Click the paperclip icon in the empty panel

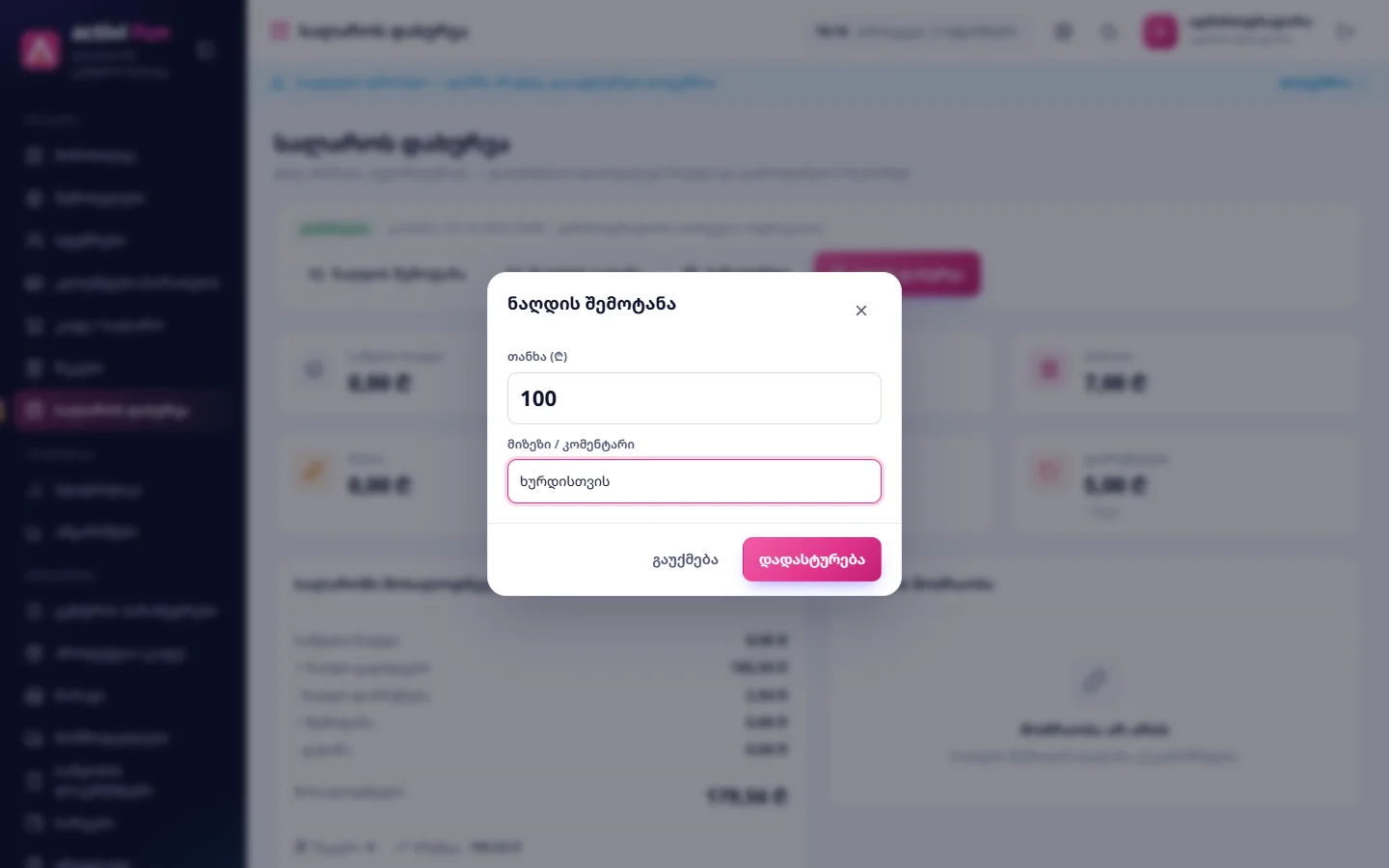pos(1095,681)
